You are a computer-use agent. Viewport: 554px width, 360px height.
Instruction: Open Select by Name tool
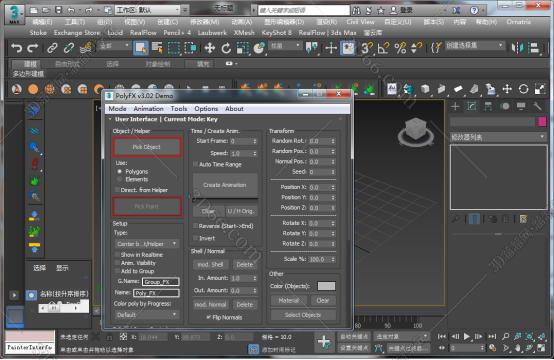tap(157, 48)
